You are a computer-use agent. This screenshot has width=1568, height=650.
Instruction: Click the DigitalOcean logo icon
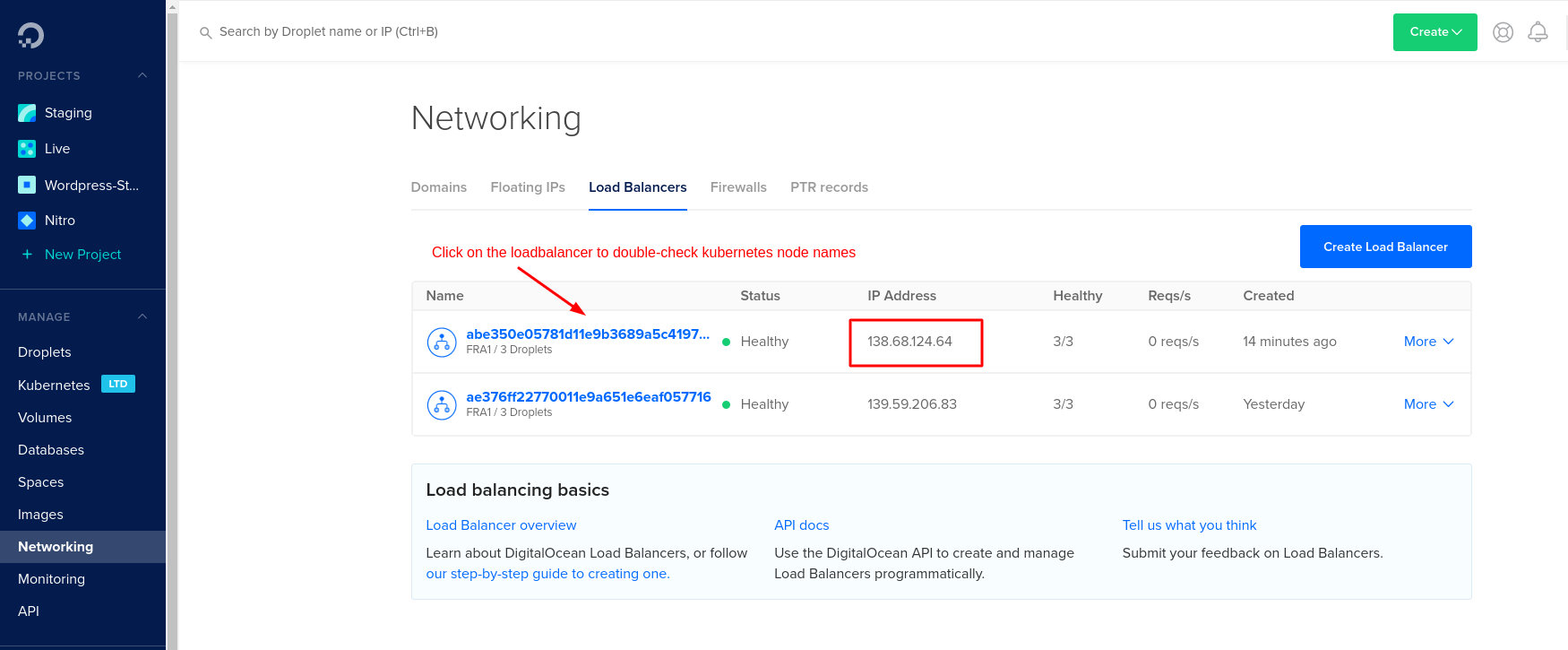pos(30,35)
